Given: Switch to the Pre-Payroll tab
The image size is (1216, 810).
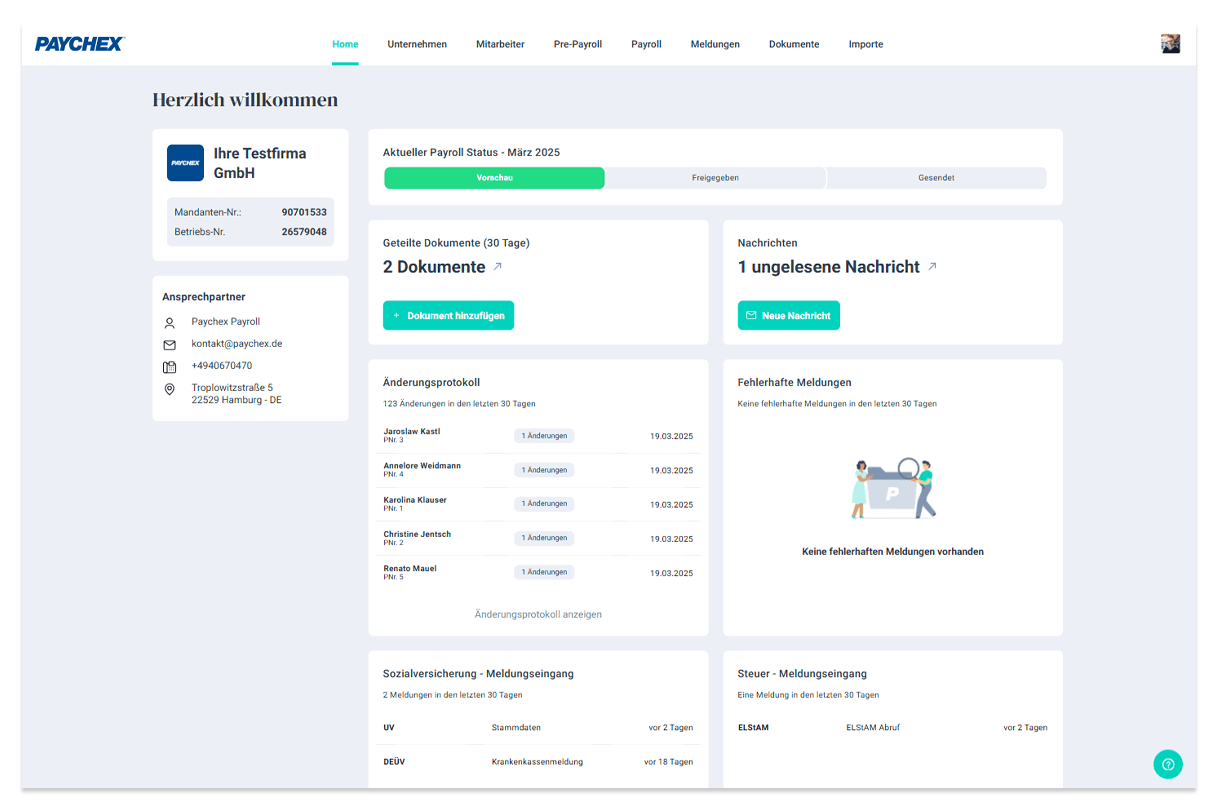Looking at the screenshot, I should click(x=578, y=44).
